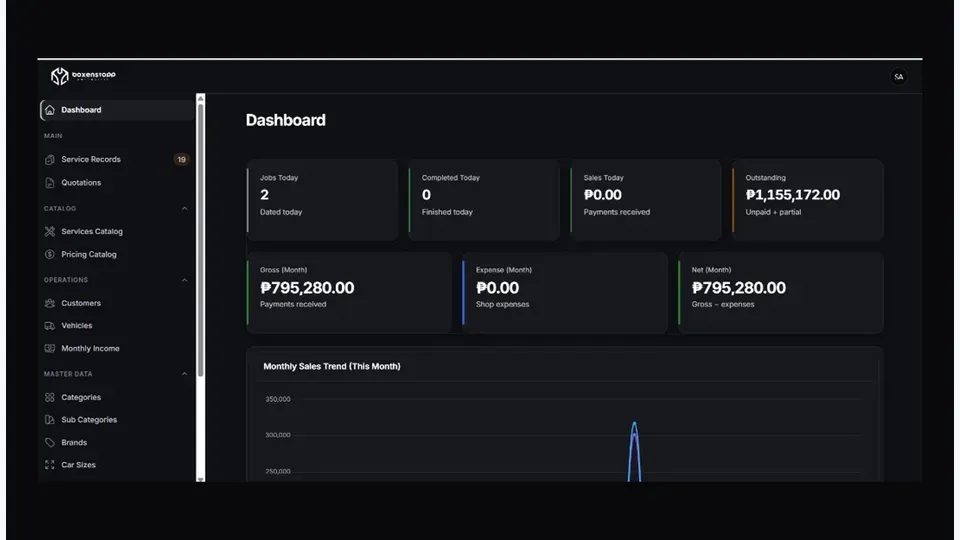The height and width of the screenshot is (540, 960).
Task: Click the Dashboard home icon
Action: click(50, 110)
